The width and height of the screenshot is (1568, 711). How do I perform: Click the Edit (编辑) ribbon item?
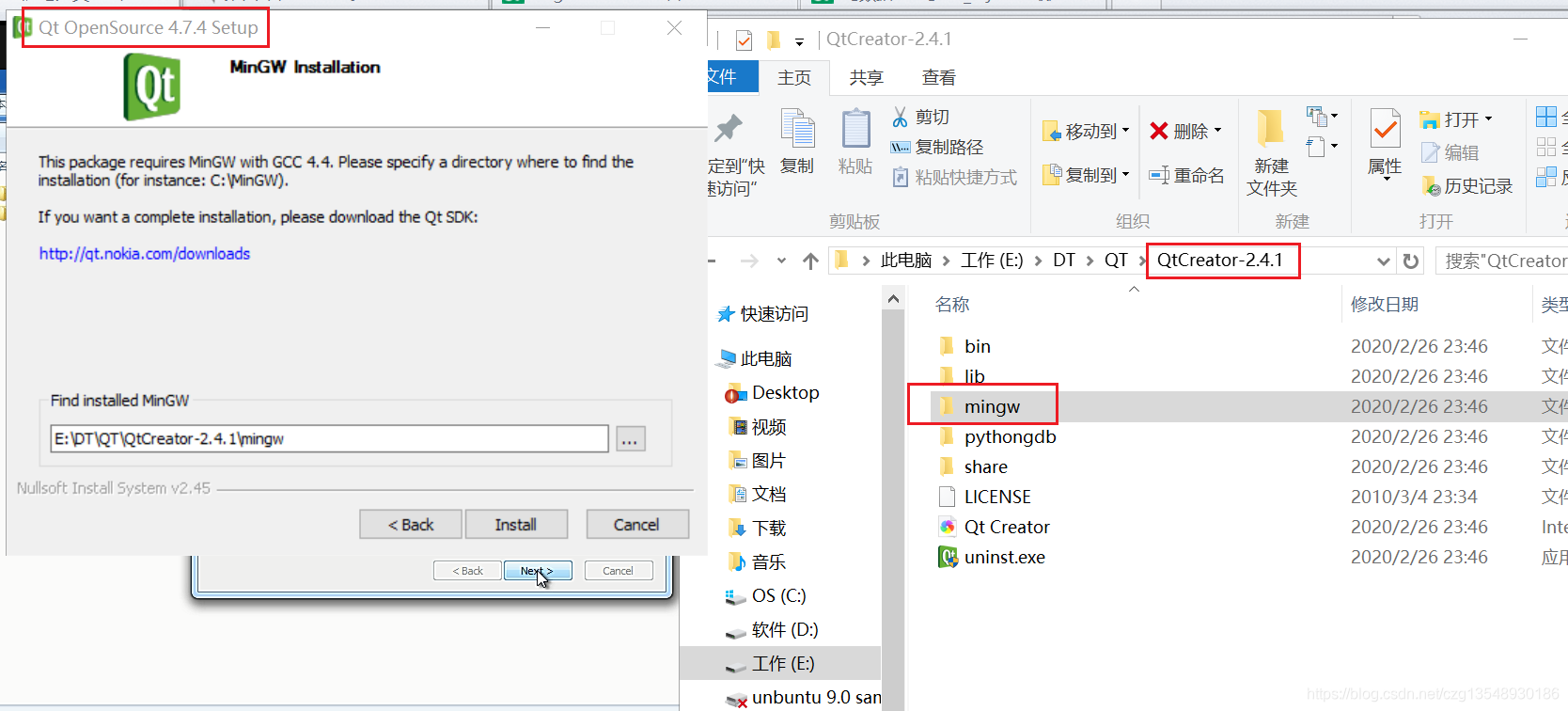click(x=1450, y=152)
